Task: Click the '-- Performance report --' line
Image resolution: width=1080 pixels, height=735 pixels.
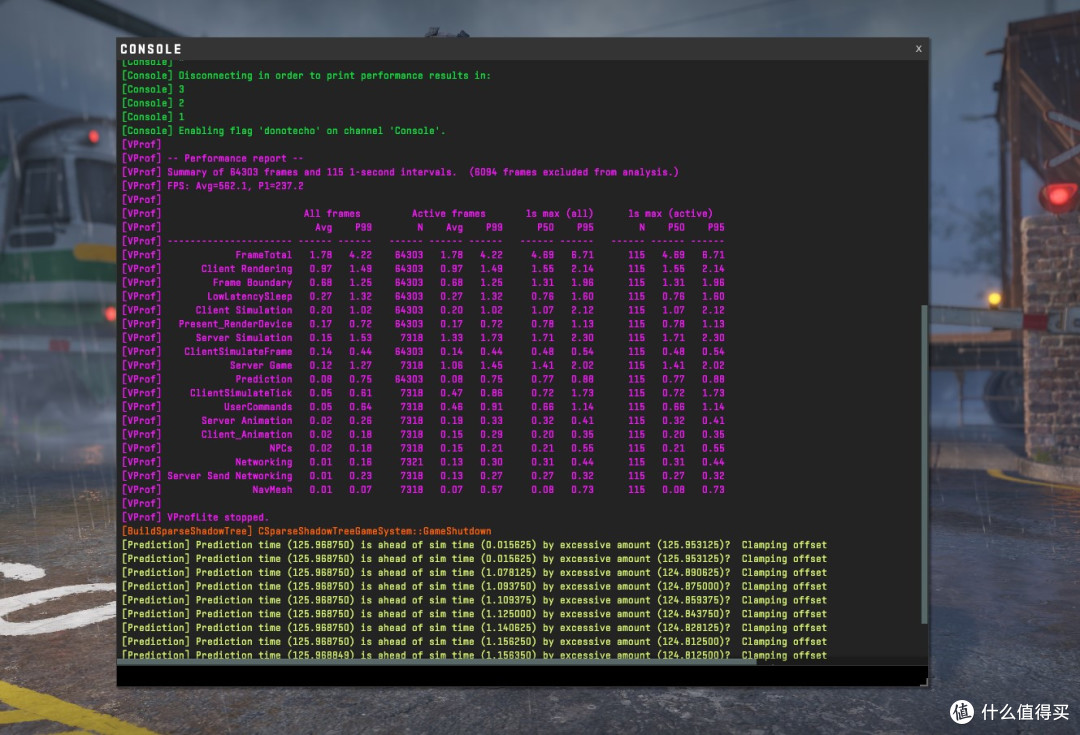Action: 235,158
